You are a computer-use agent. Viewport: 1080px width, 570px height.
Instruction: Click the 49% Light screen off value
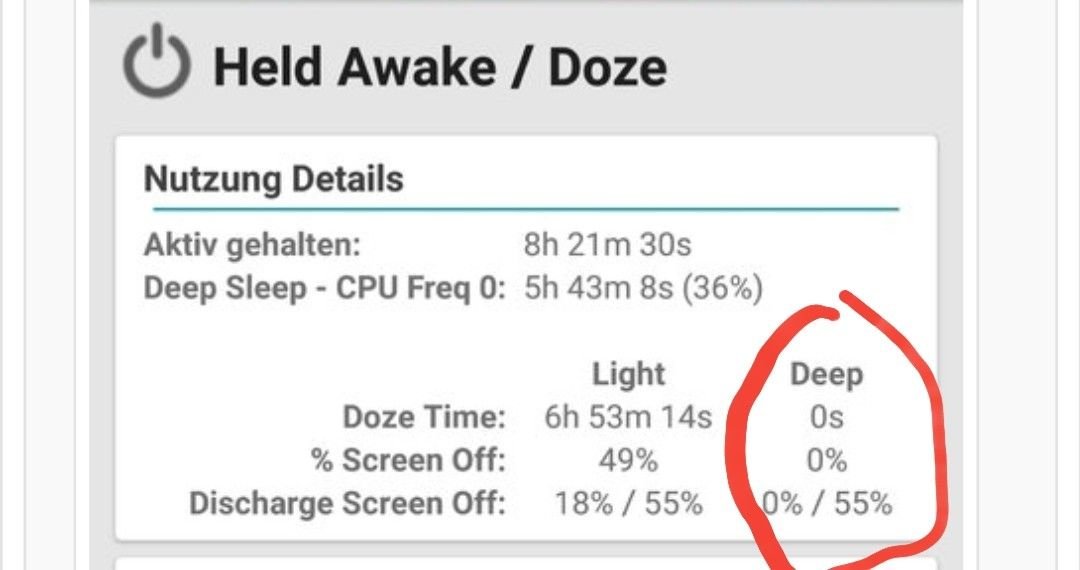(628, 460)
